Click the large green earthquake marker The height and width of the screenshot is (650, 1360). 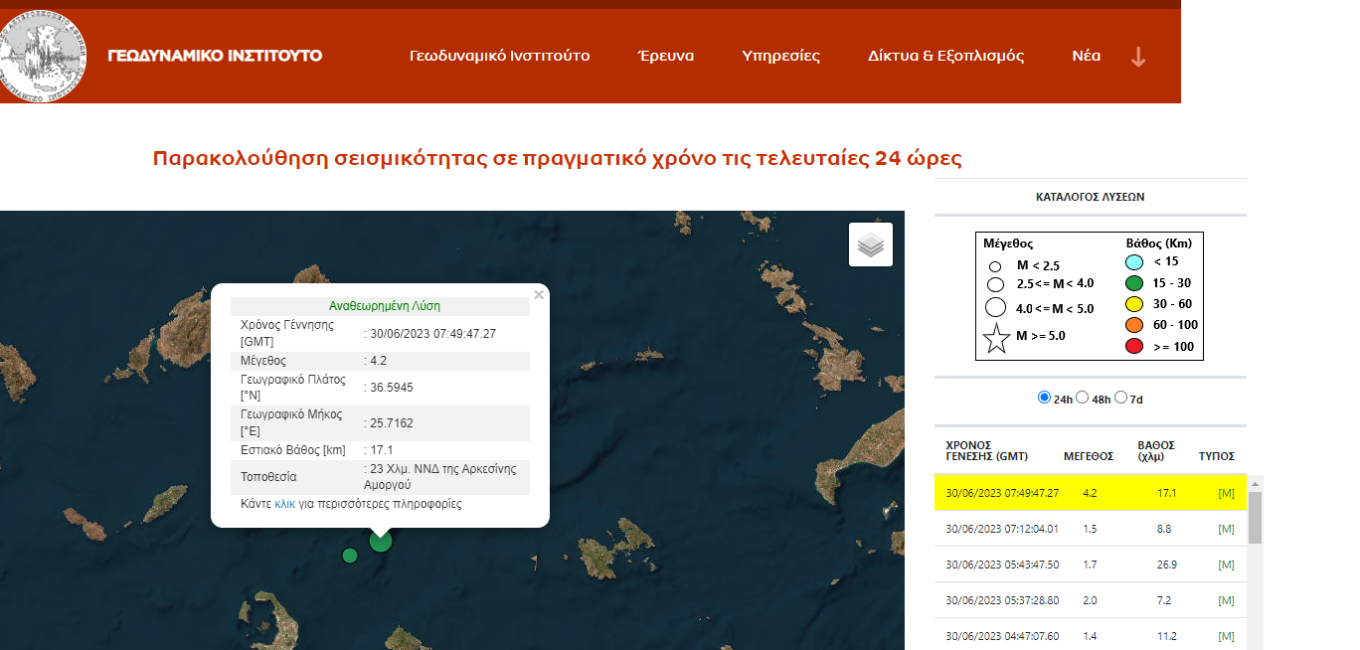380,541
